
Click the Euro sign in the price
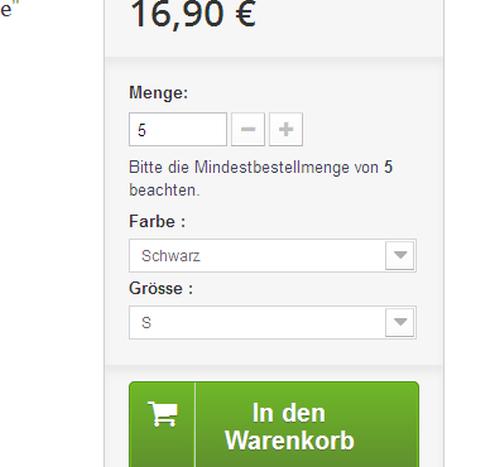point(246,14)
